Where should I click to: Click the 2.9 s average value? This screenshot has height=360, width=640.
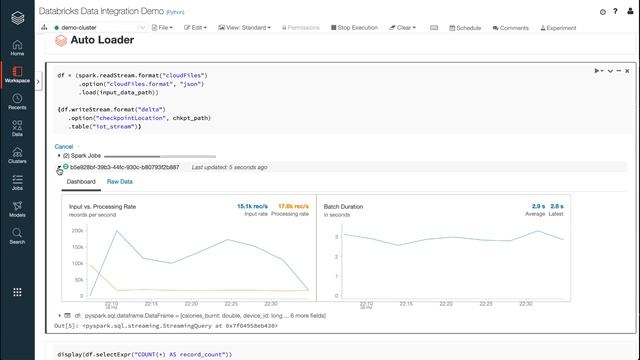538,206
